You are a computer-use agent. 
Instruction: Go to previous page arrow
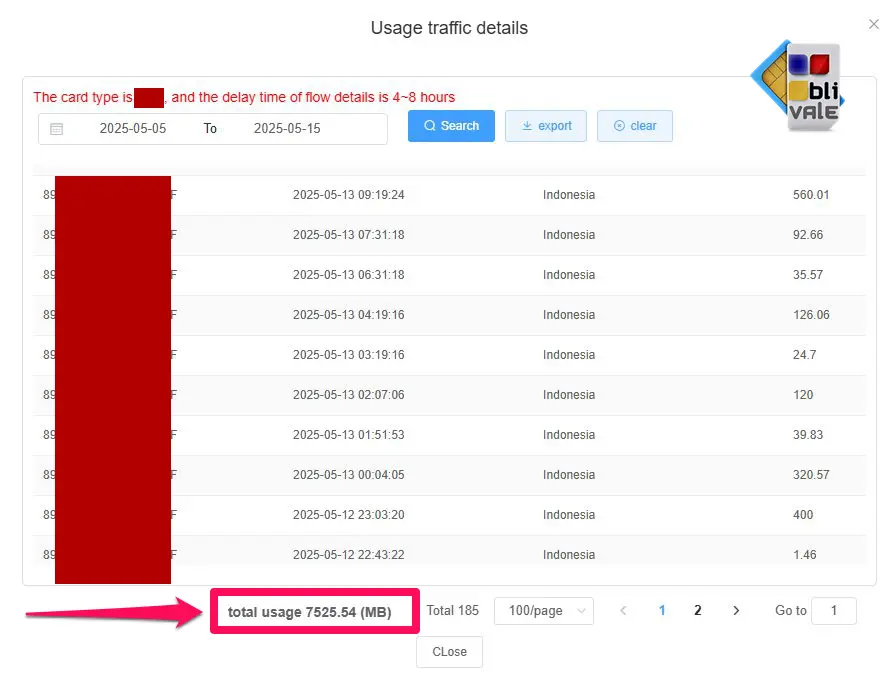(623, 611)
